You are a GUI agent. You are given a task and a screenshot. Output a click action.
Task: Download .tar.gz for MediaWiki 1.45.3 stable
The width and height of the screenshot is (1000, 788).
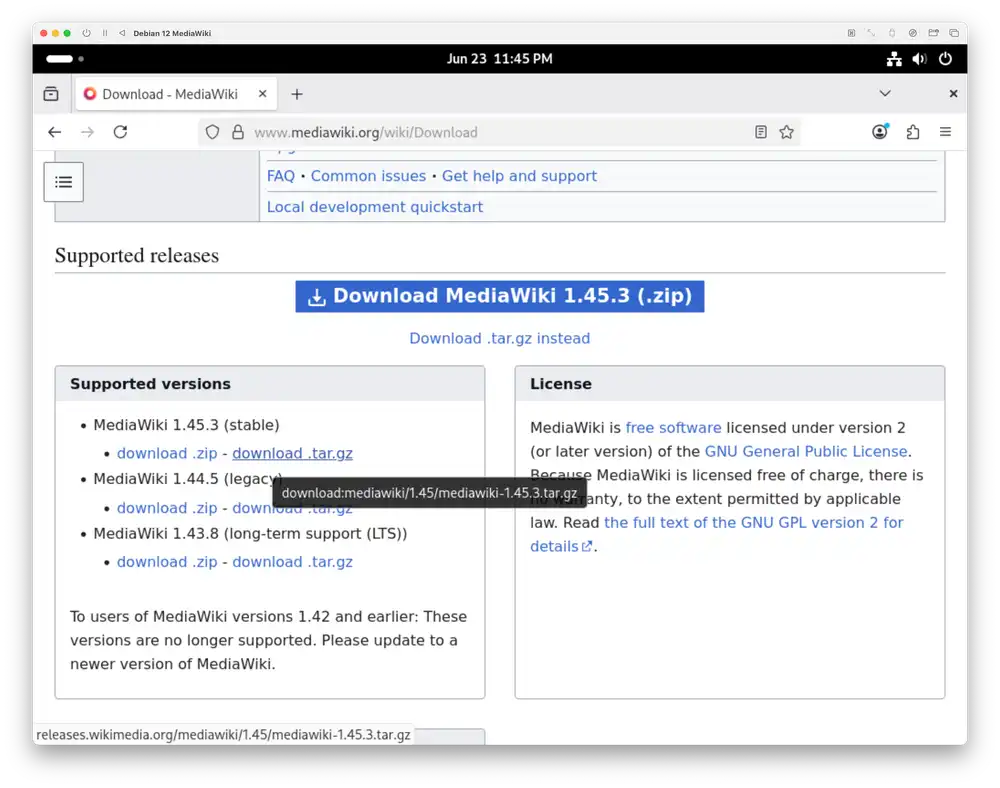click(292, 453)
